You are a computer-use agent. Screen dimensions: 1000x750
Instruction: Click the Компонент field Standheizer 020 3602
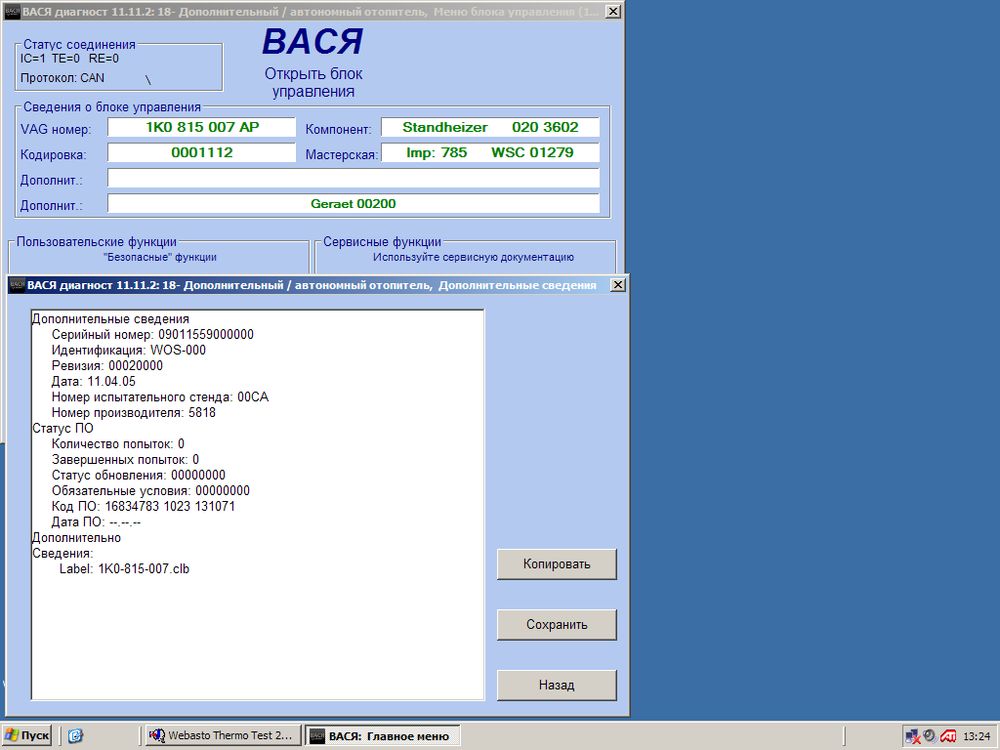[490, 127]
